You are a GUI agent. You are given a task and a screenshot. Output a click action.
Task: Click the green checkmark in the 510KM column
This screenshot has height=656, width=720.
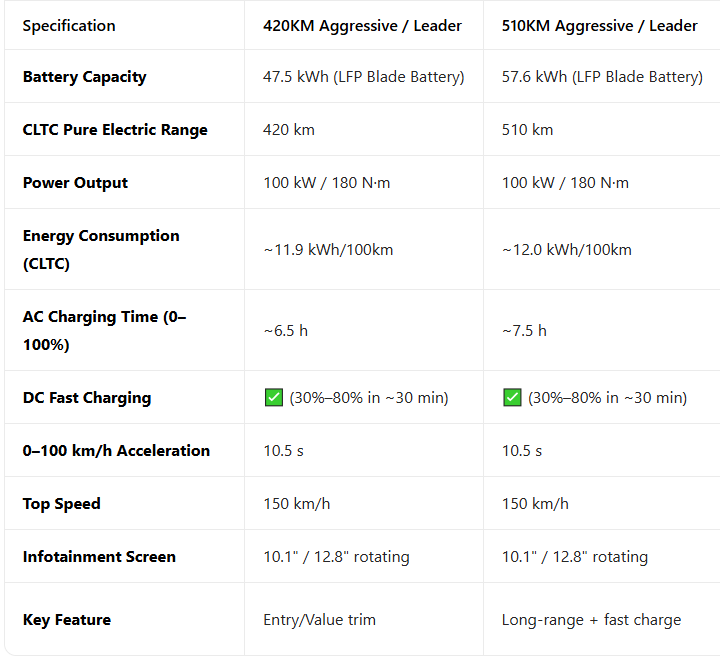pyautogui.click(x=512, y=398)
